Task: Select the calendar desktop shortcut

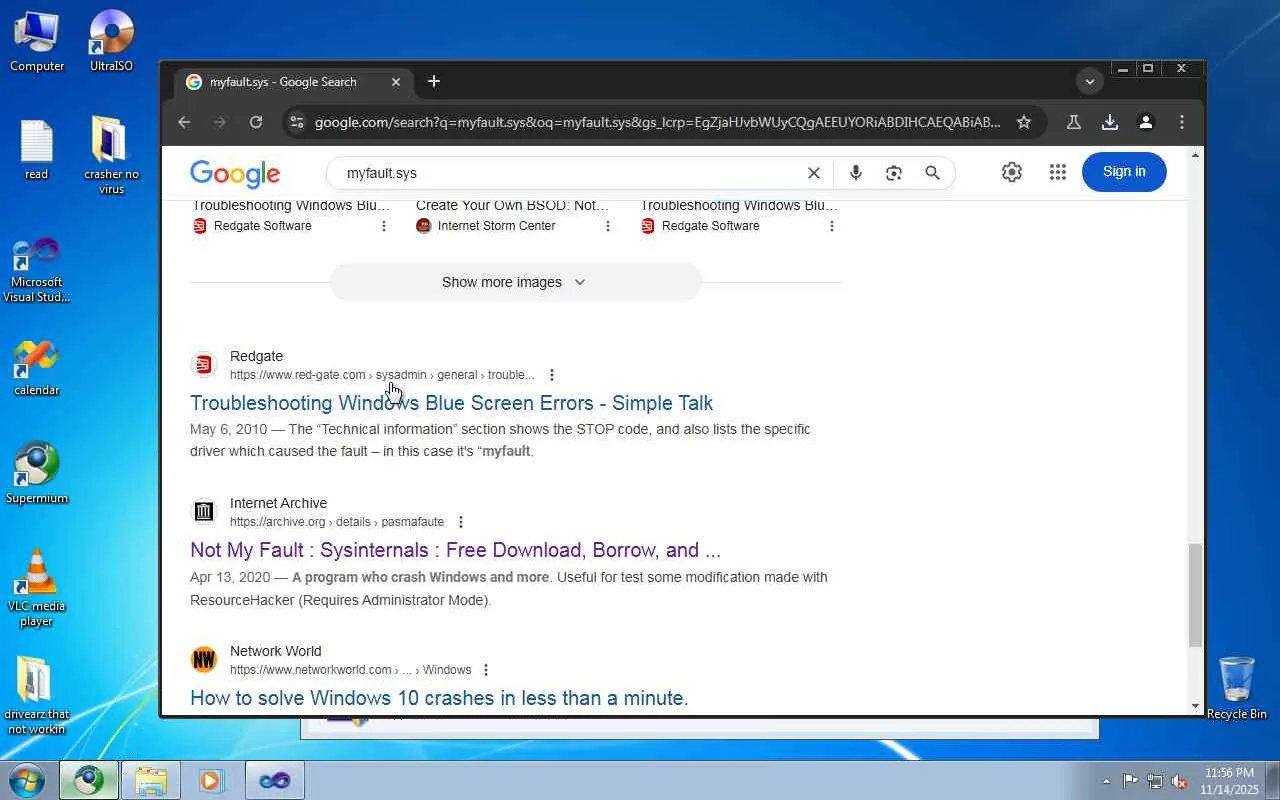Action: [37, 368]
